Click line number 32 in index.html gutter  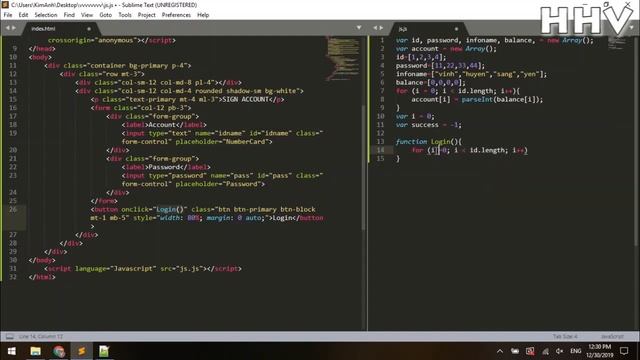13,277
